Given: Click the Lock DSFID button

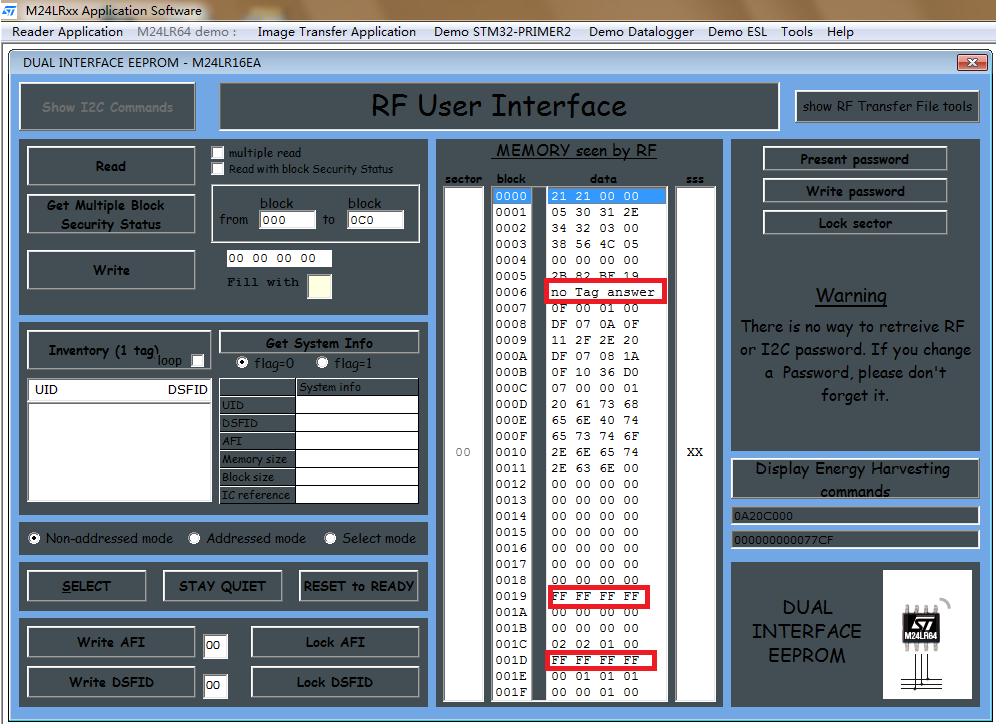Looking at the screenshot, I should pos(335,682).
